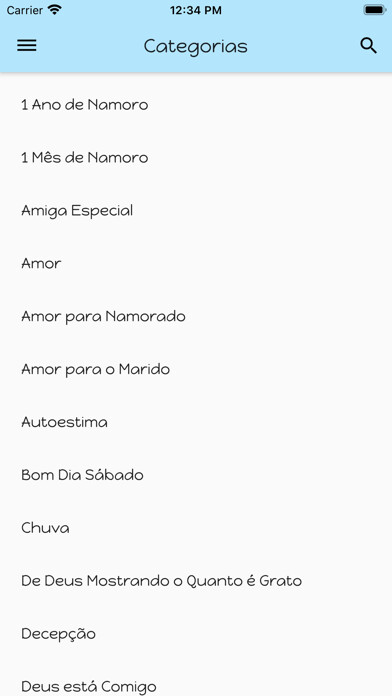392x696 pixels.
Task: Choose the Decepção category
Action: tap(196, 634)
